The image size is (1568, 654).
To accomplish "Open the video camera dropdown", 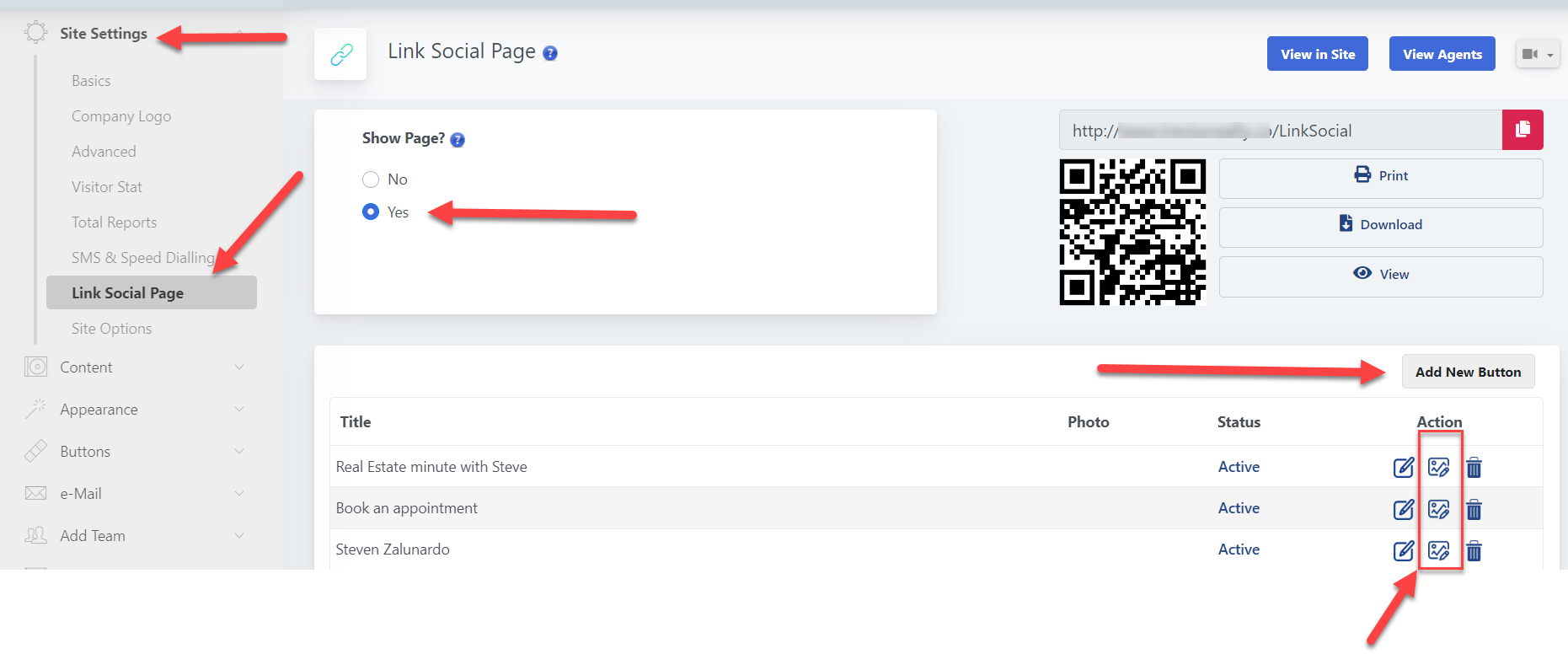I will point(1537,54).
